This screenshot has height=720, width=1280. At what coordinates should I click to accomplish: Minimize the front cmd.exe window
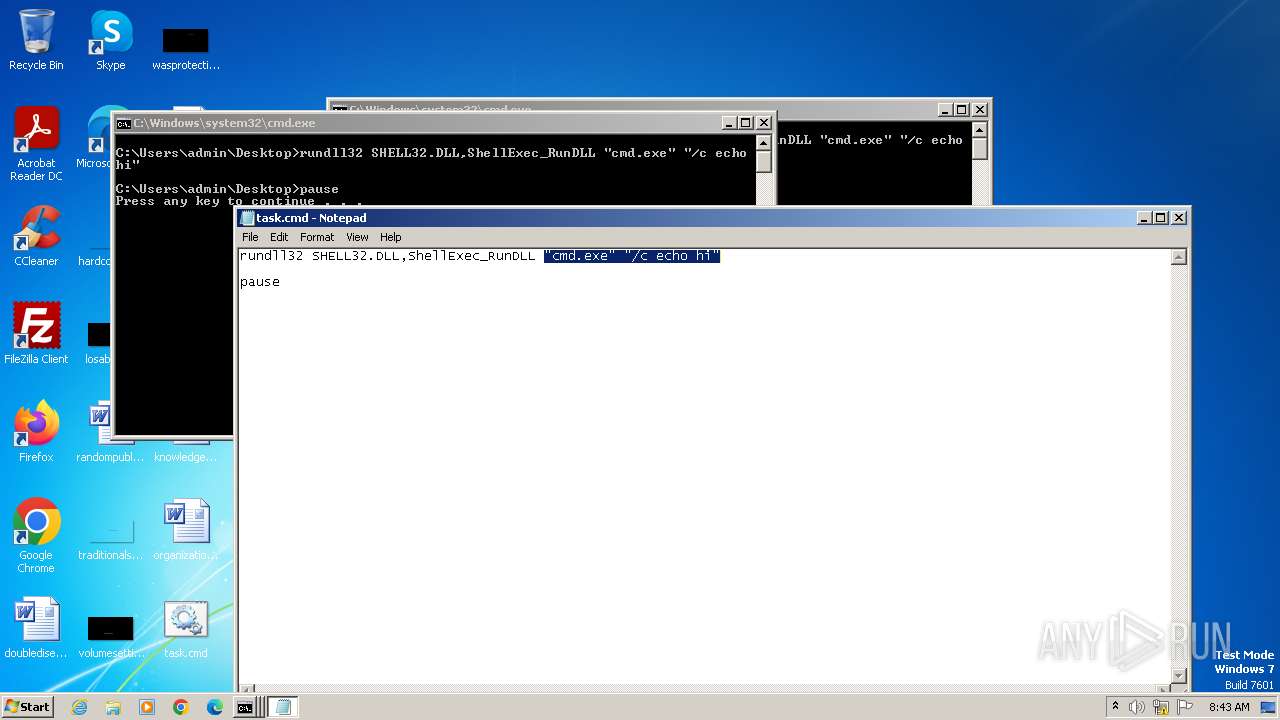click(729, 123)
